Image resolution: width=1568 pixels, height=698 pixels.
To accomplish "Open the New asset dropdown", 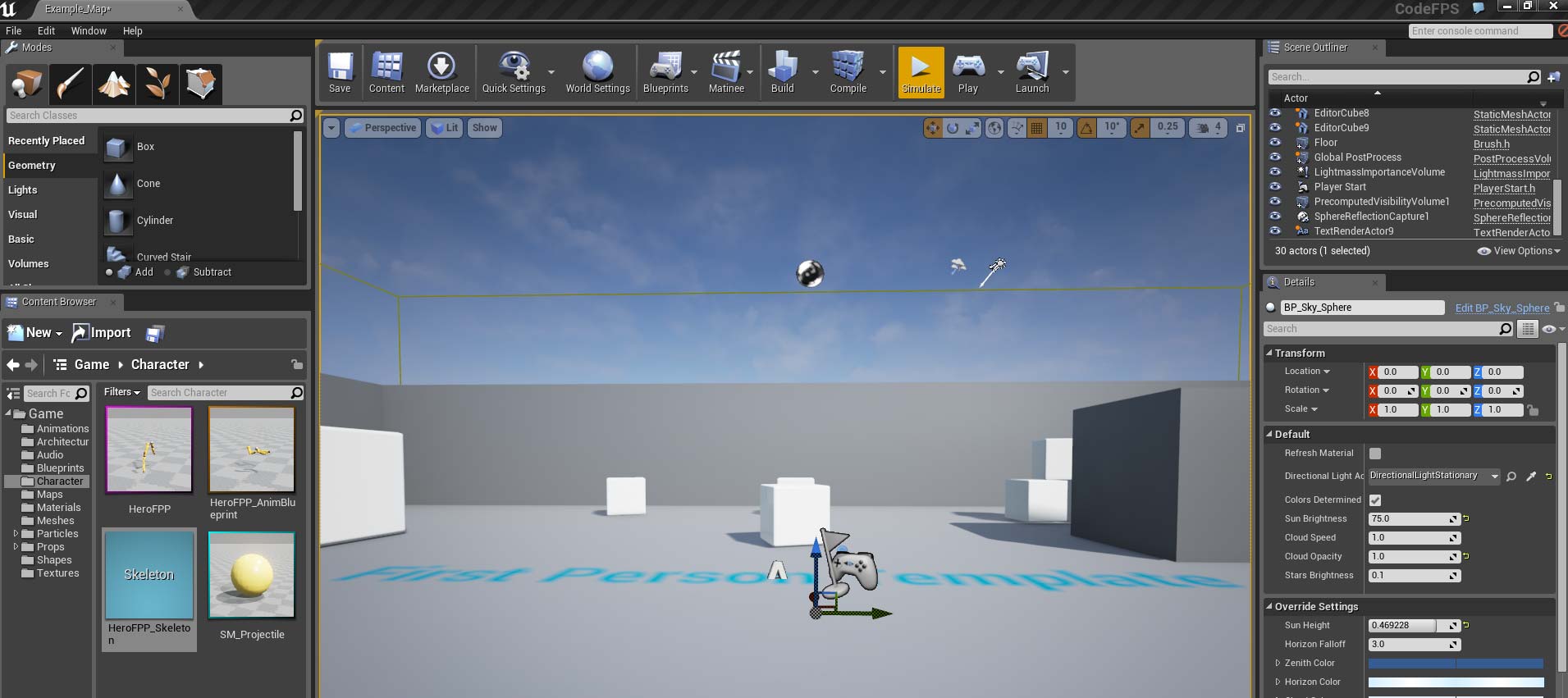I will click(x=34, y=333).
